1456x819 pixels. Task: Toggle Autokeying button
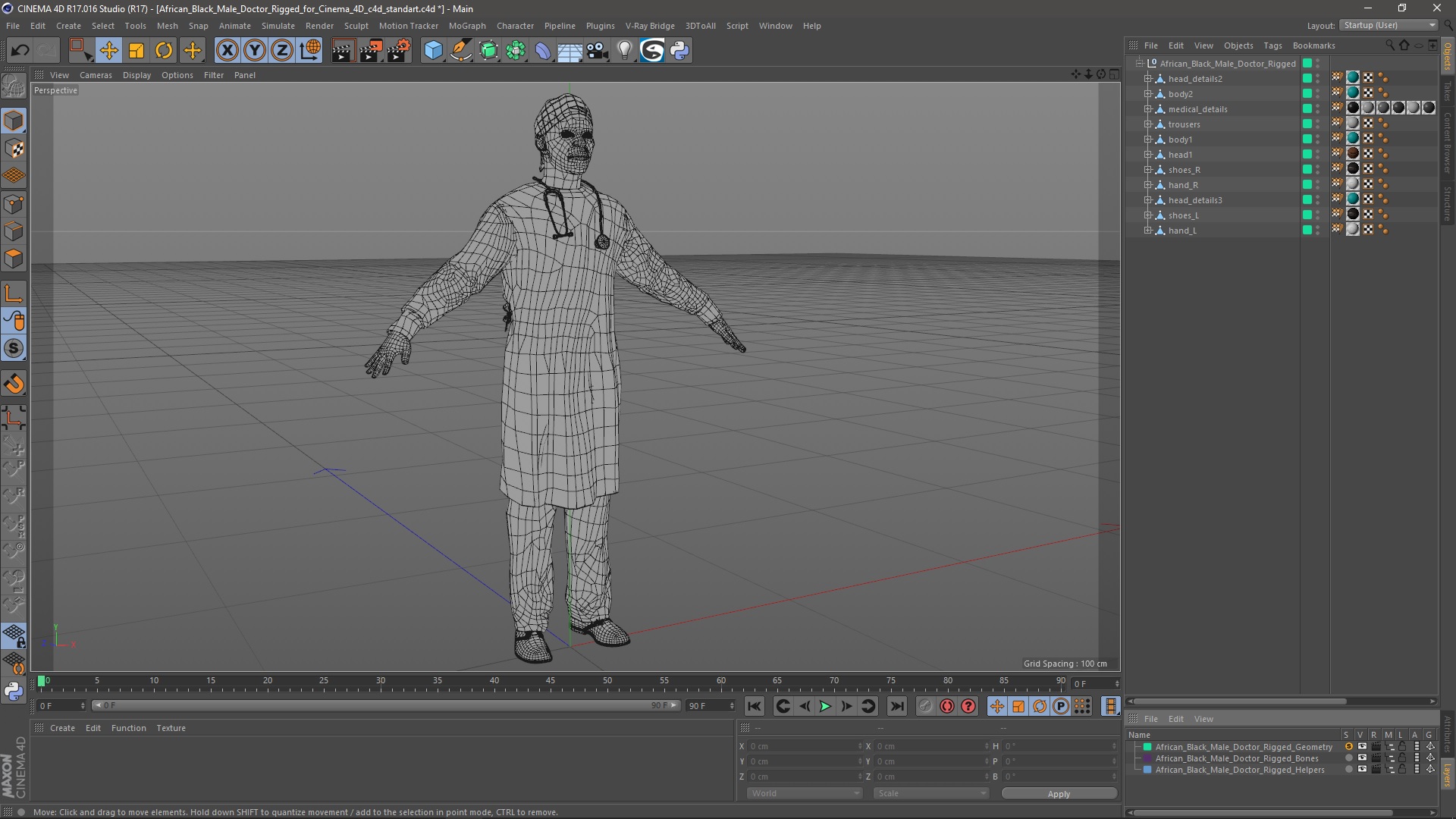tap(946, 706)
